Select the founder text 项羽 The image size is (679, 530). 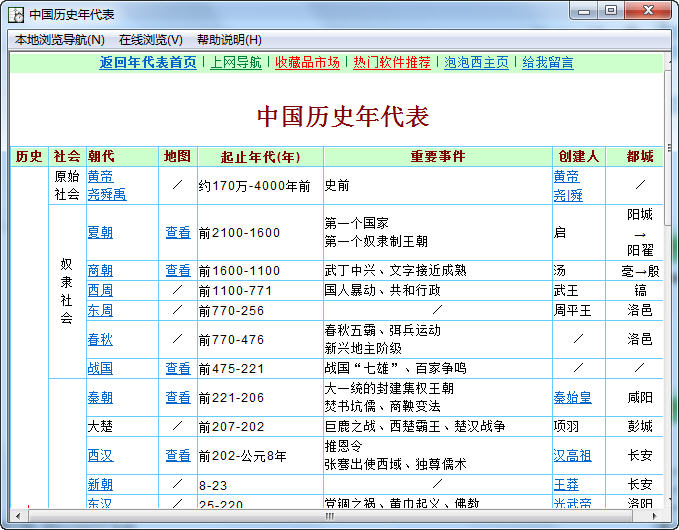pos(566,427)
